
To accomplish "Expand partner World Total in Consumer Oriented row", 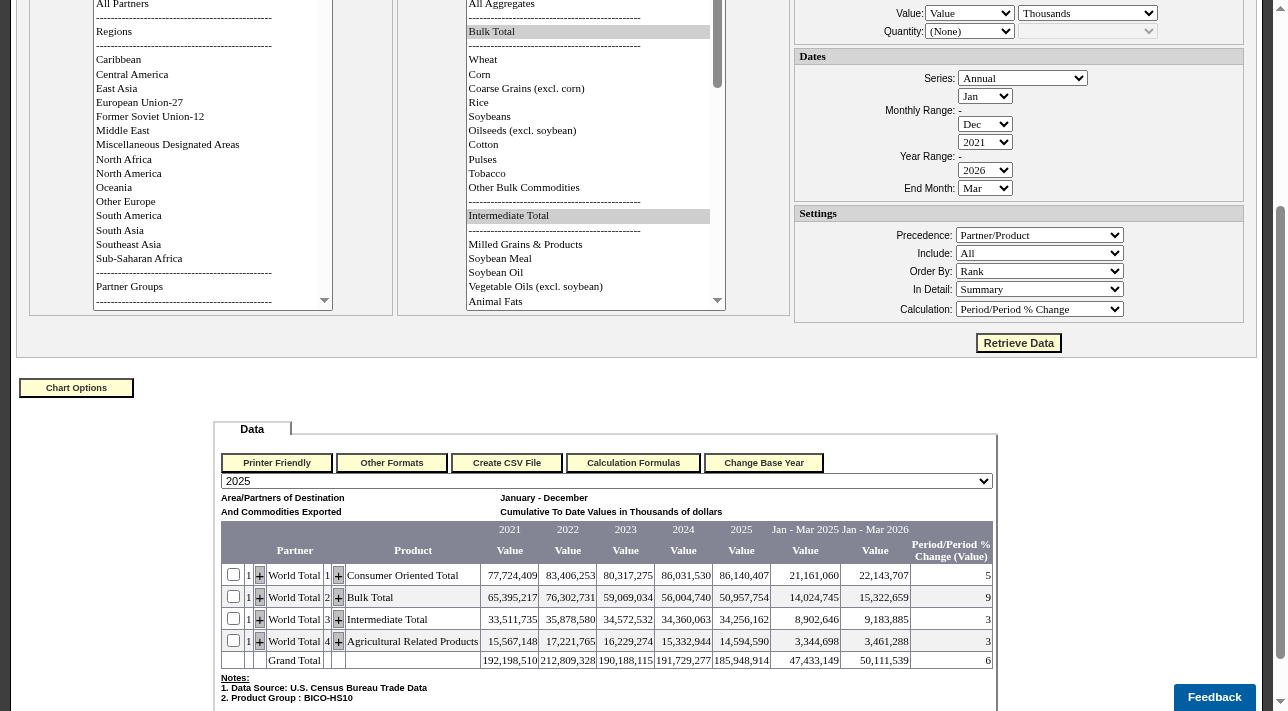I will coord(260,576).
